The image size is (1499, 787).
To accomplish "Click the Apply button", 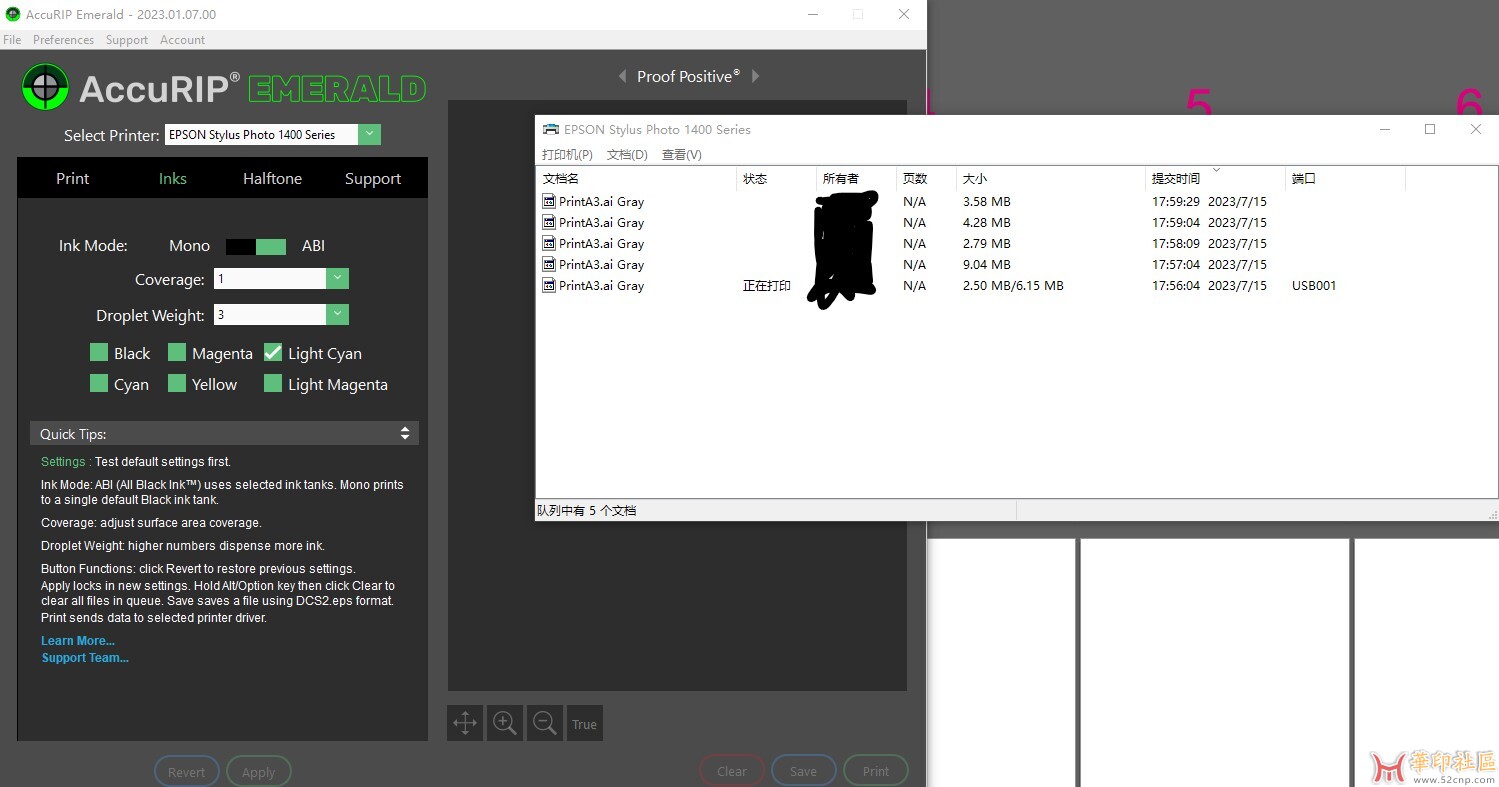I will pos(258,772).
